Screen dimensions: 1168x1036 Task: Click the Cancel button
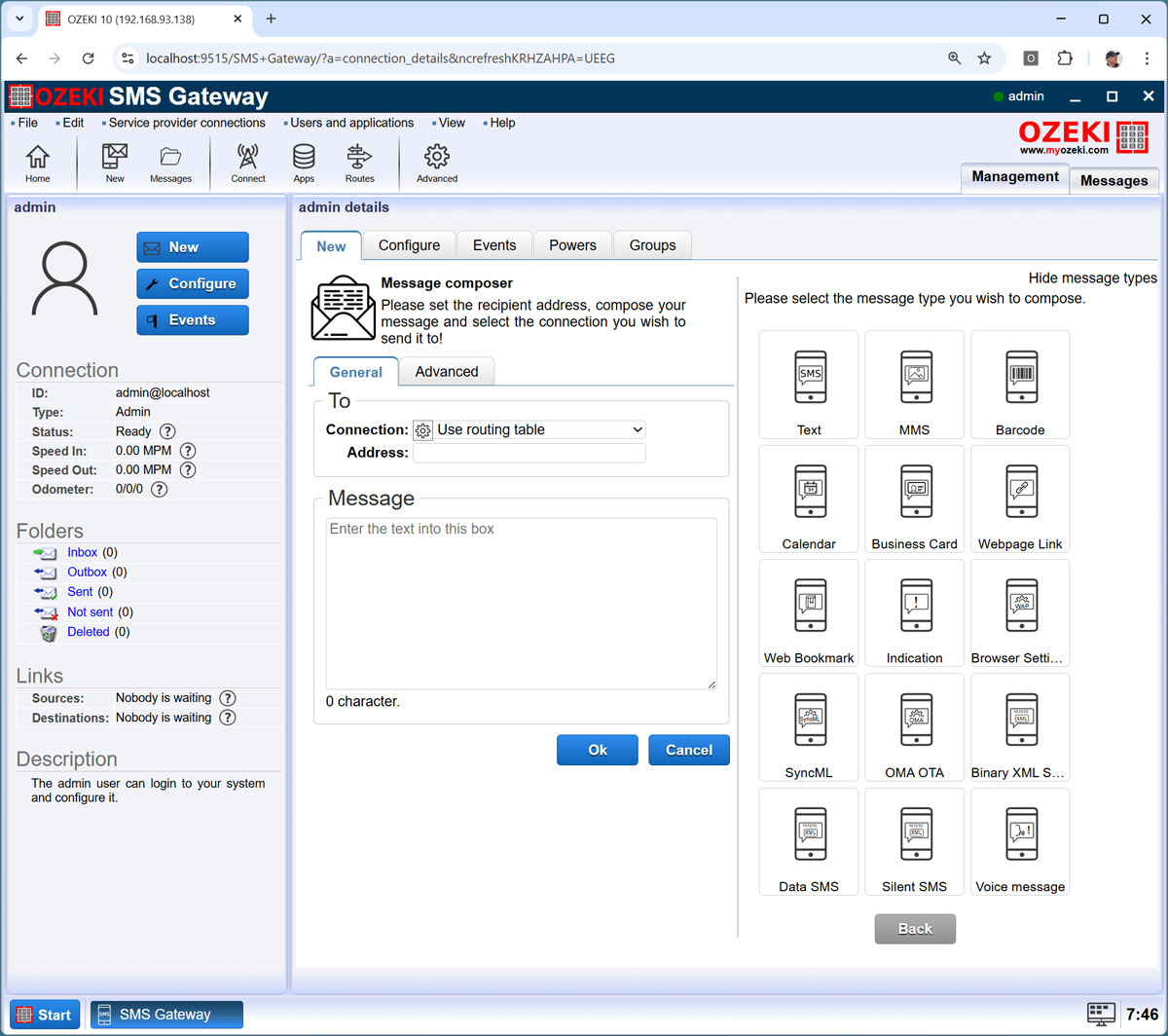click(x=689, y=750)
